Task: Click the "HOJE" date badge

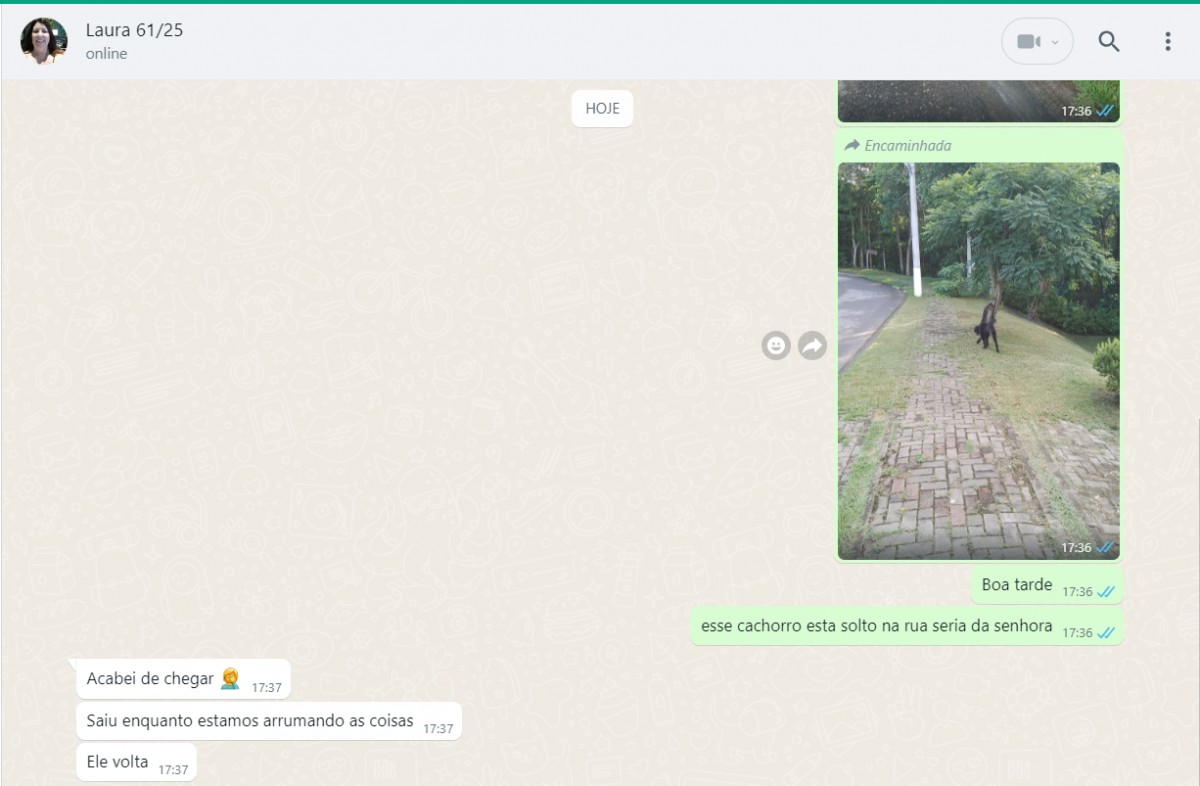Action: point(602,108)
